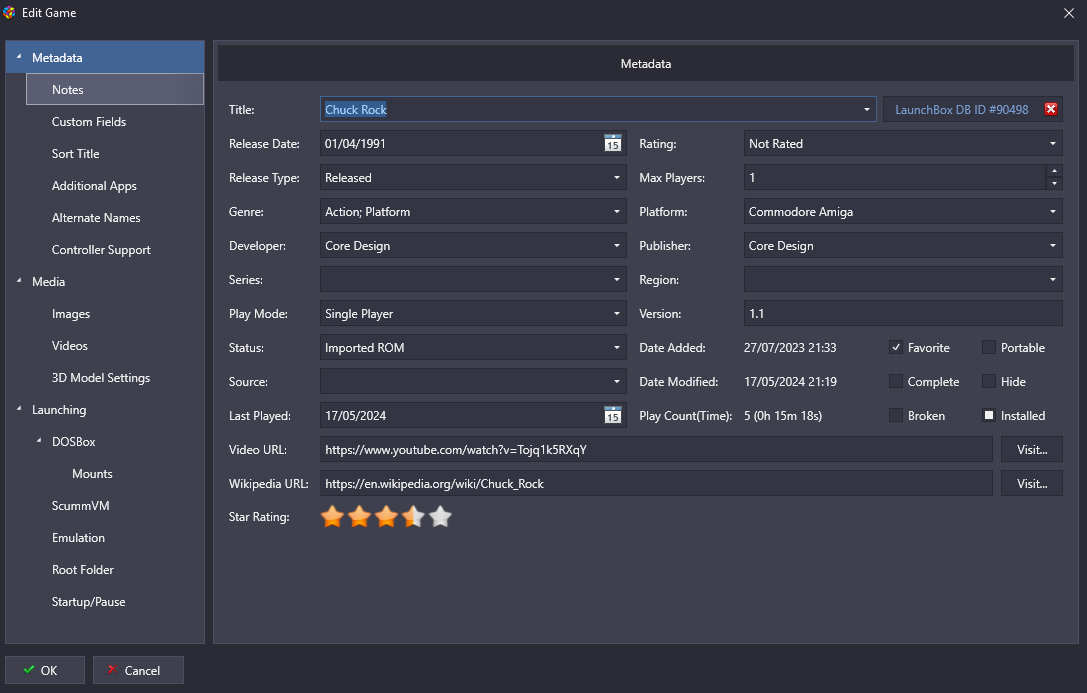Increase Max Players with up arrow
This screenshot has height=693, width=1087.
point(1054,170)
